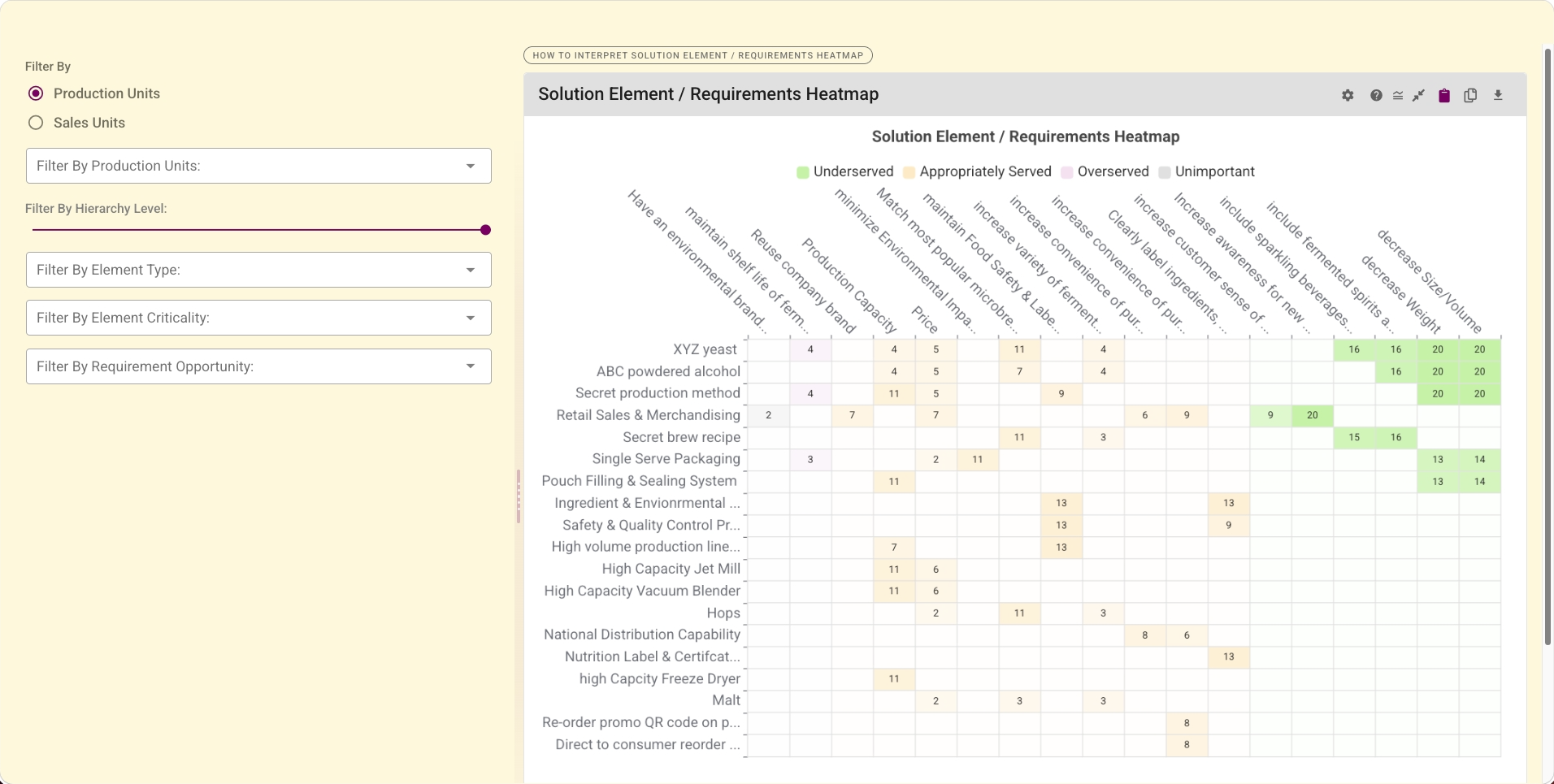Click cell 7 in High volume production row
Image resolution: width=1554 pixels, height=784 pixels.
(894, 547)
